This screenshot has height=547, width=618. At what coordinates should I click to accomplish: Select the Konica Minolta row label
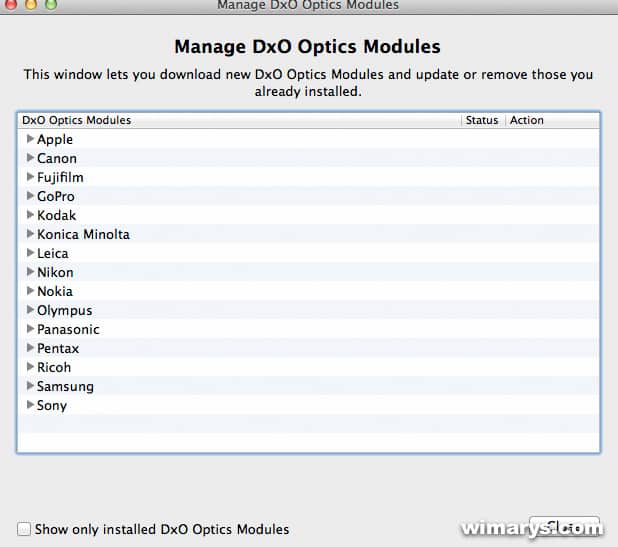pos(83,234)
